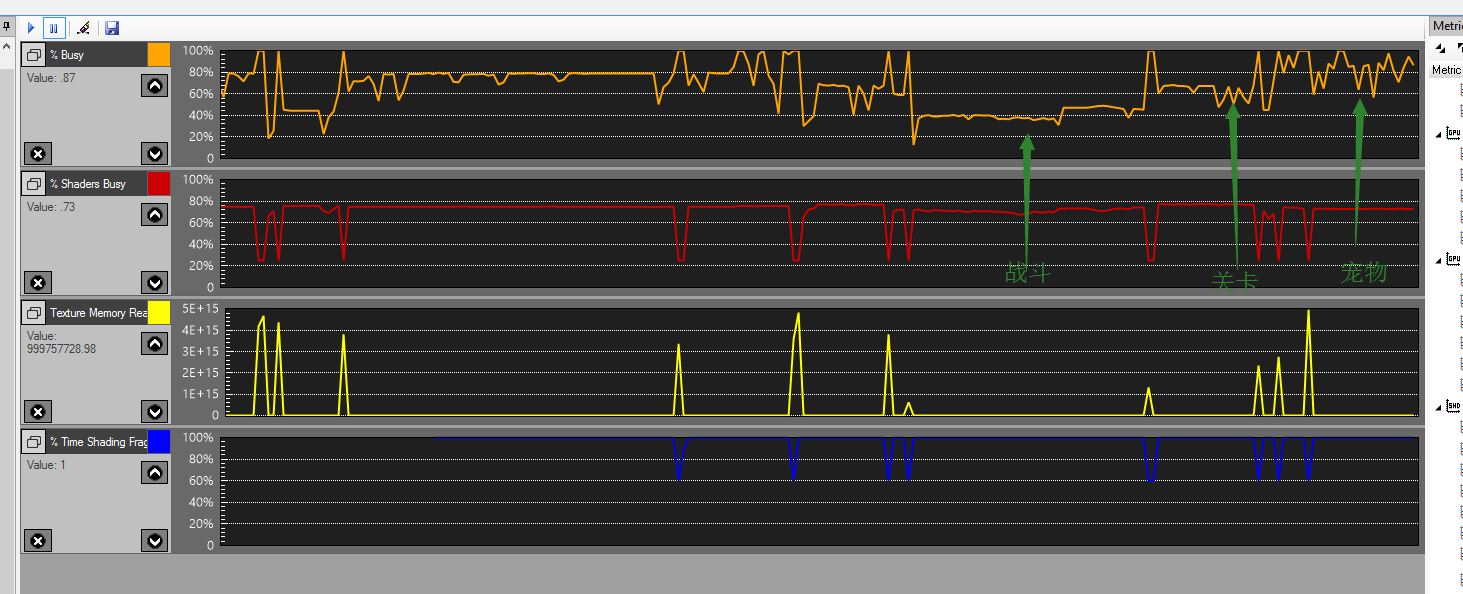
Task: Toggle the panel auto-hide pin icon
Action: tap(8, 24)
